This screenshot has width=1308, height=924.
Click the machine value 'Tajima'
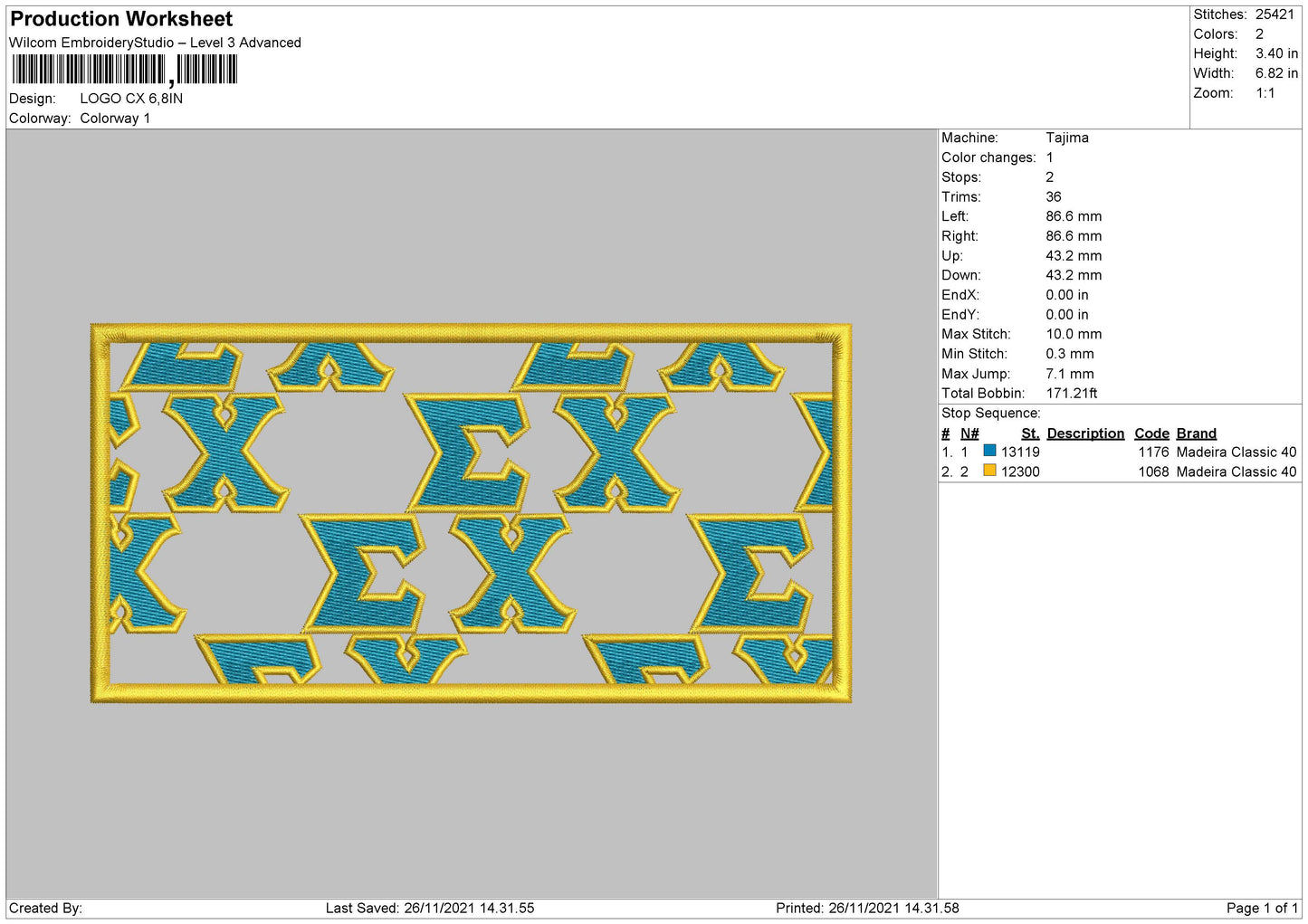point(1067,138)
